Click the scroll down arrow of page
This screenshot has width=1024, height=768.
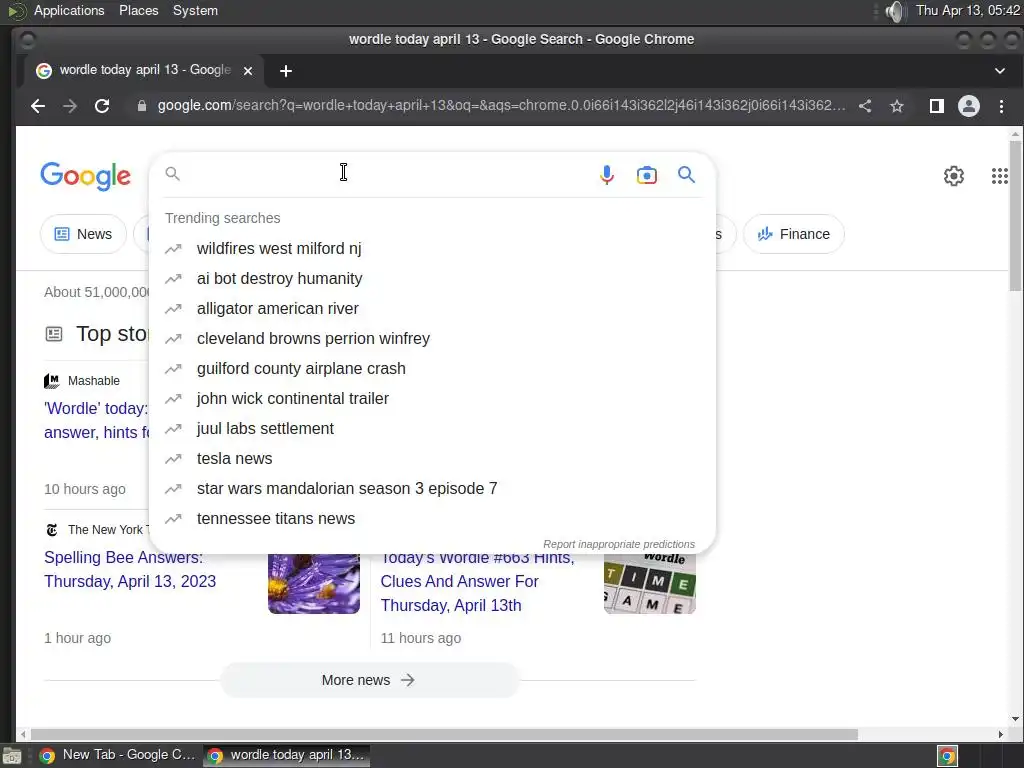coord(1014,719)
